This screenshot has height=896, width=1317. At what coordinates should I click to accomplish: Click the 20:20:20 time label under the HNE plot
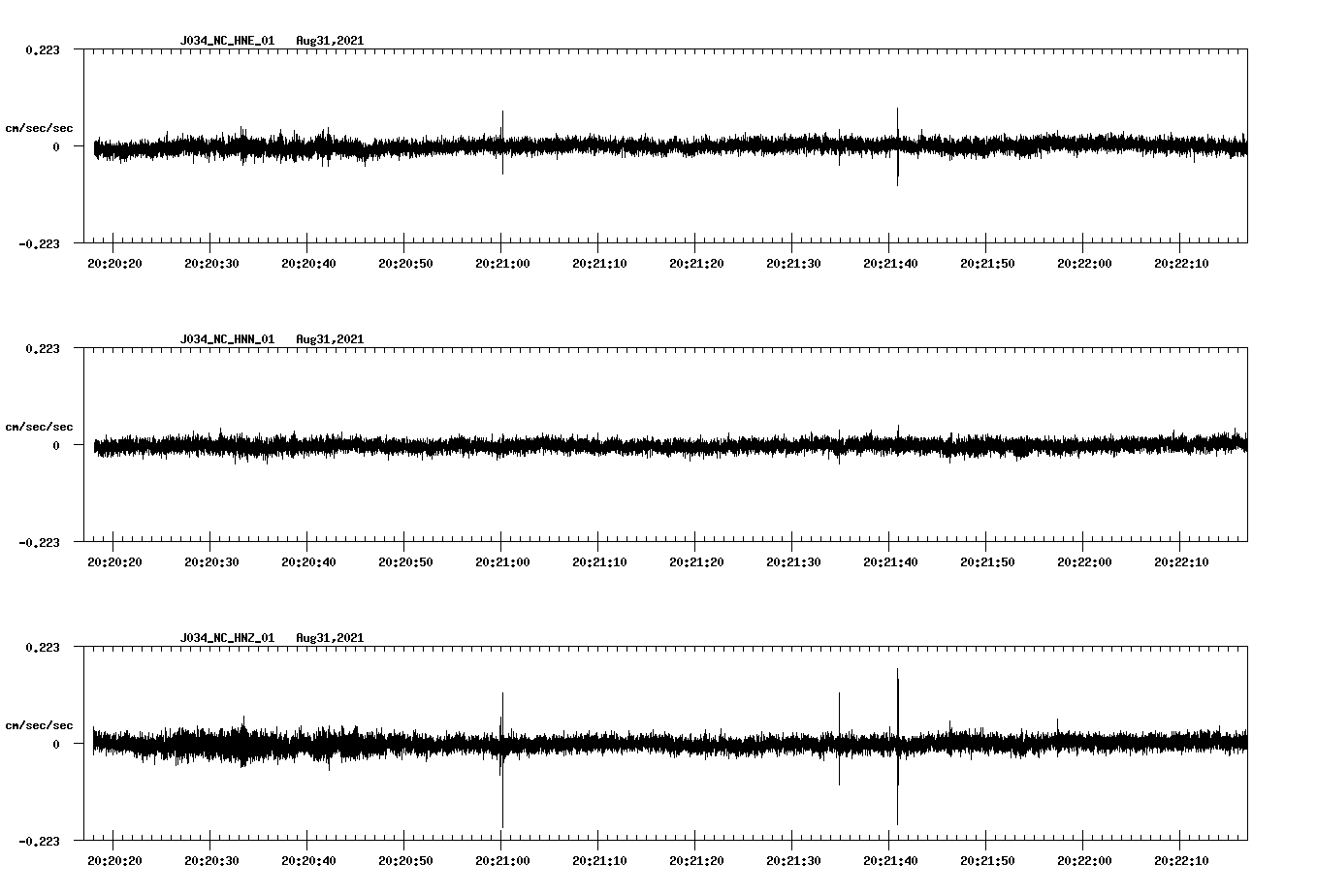tap(114, 263)
